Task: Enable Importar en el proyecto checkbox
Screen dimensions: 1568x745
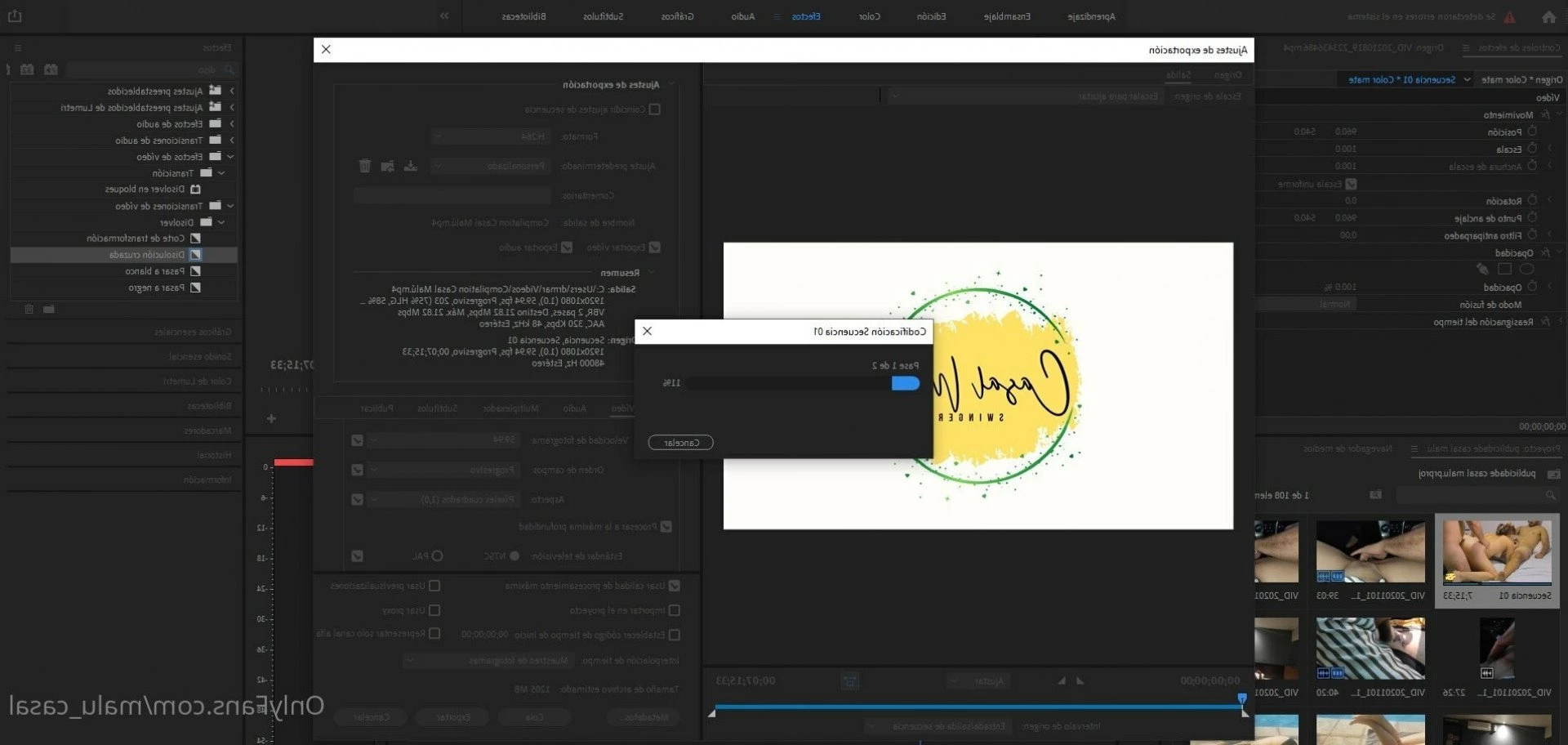Action: tap(674, 610)
